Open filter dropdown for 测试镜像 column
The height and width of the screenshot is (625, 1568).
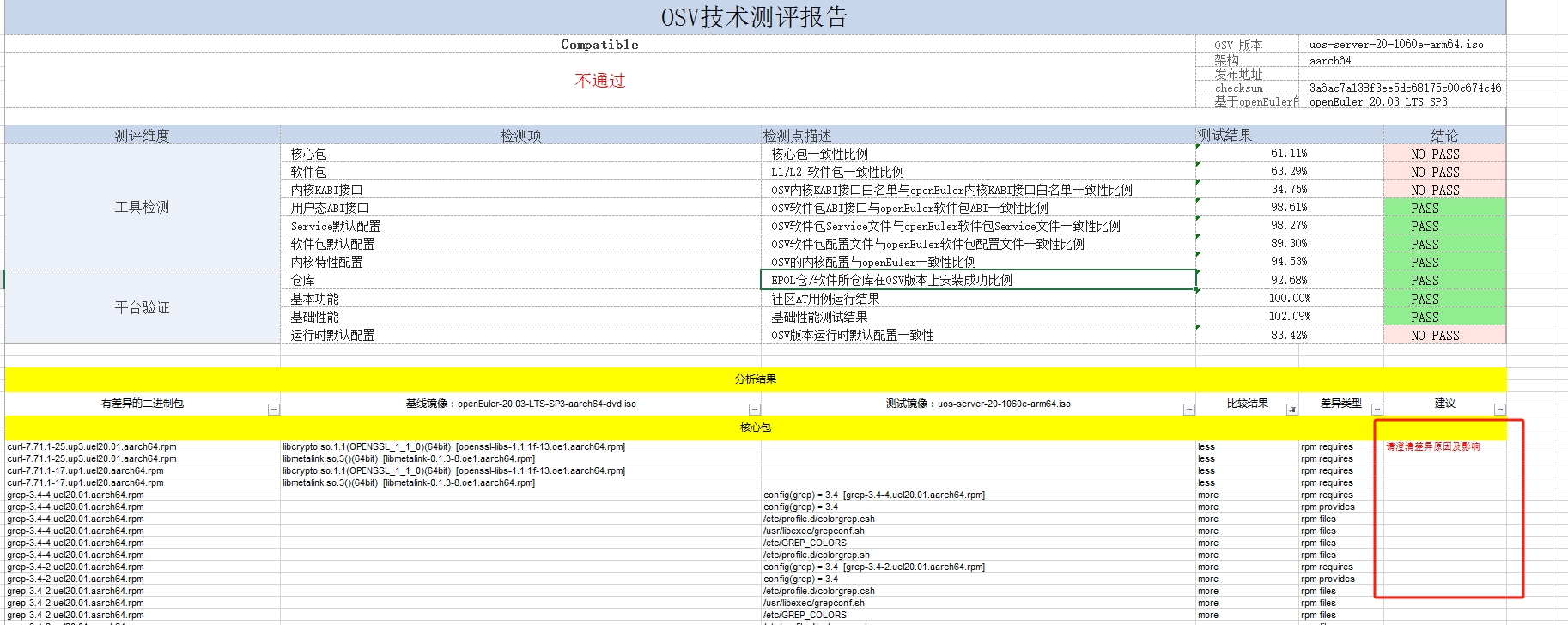(1188, 410)
